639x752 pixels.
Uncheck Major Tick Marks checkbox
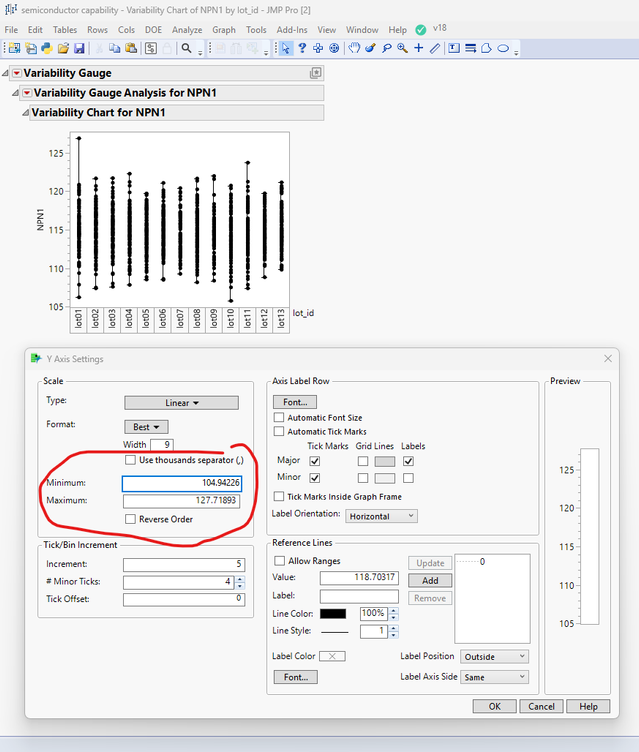(315, 461)
